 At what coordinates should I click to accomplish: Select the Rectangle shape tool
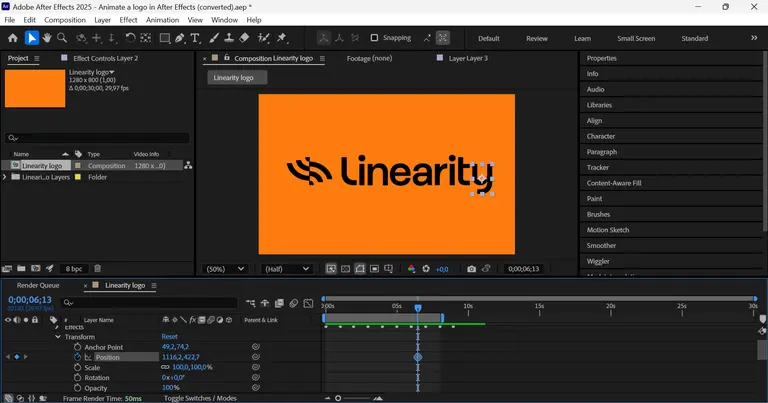coord(165,38)
